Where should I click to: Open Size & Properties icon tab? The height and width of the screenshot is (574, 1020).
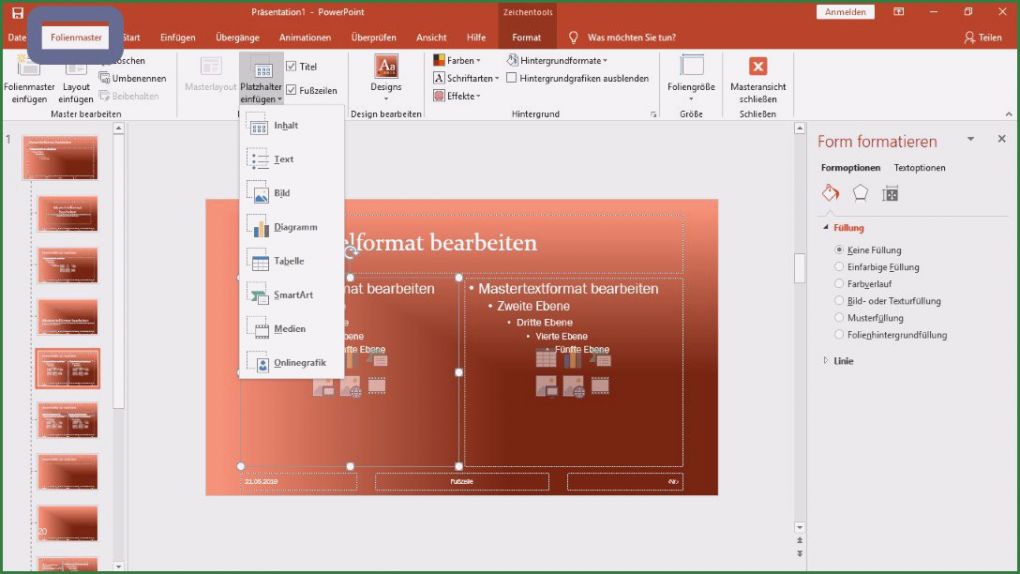[x=891, y=193]
